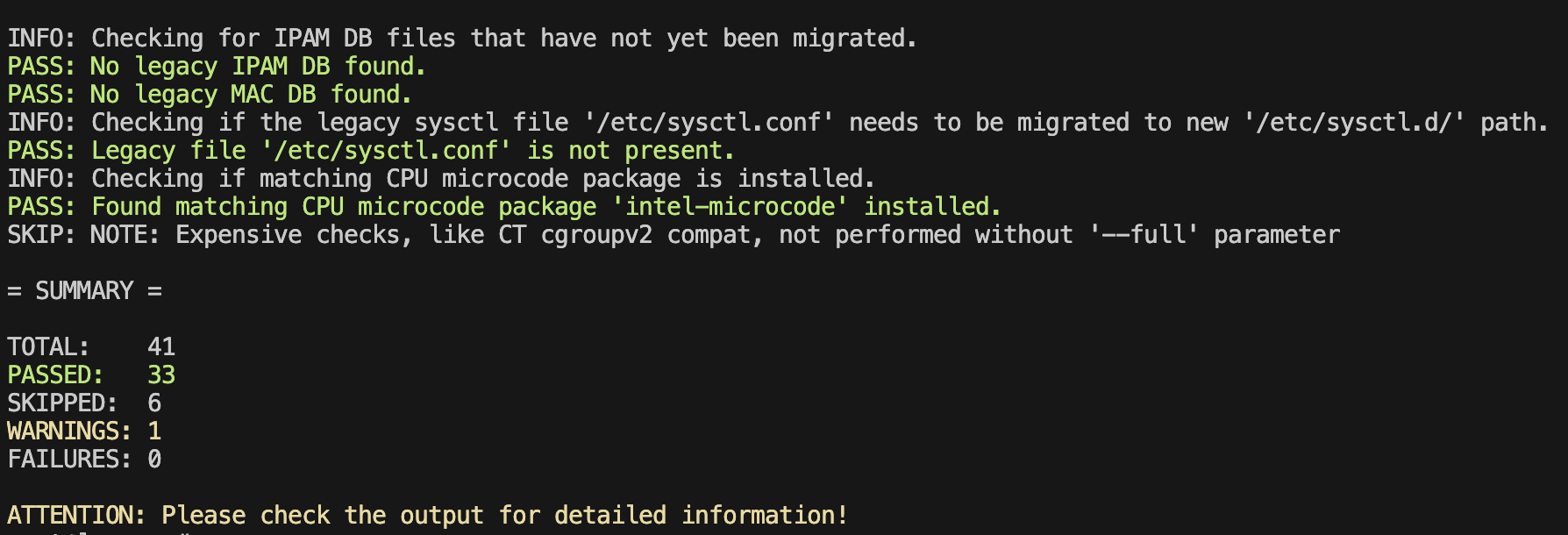The image size is (1568, 535).
Task: Click the '--full' parameter text
Action: [x=1143, y=235]
